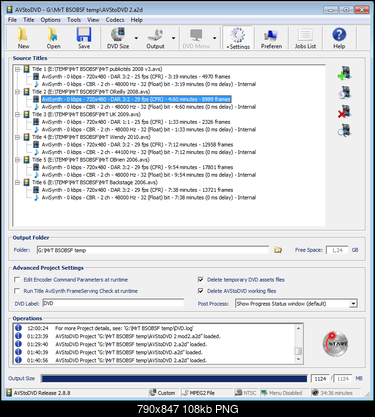Click the DVD Size toolbar icon
The width and height of the screenshot is (375, 417).
[x=118, y=35]
